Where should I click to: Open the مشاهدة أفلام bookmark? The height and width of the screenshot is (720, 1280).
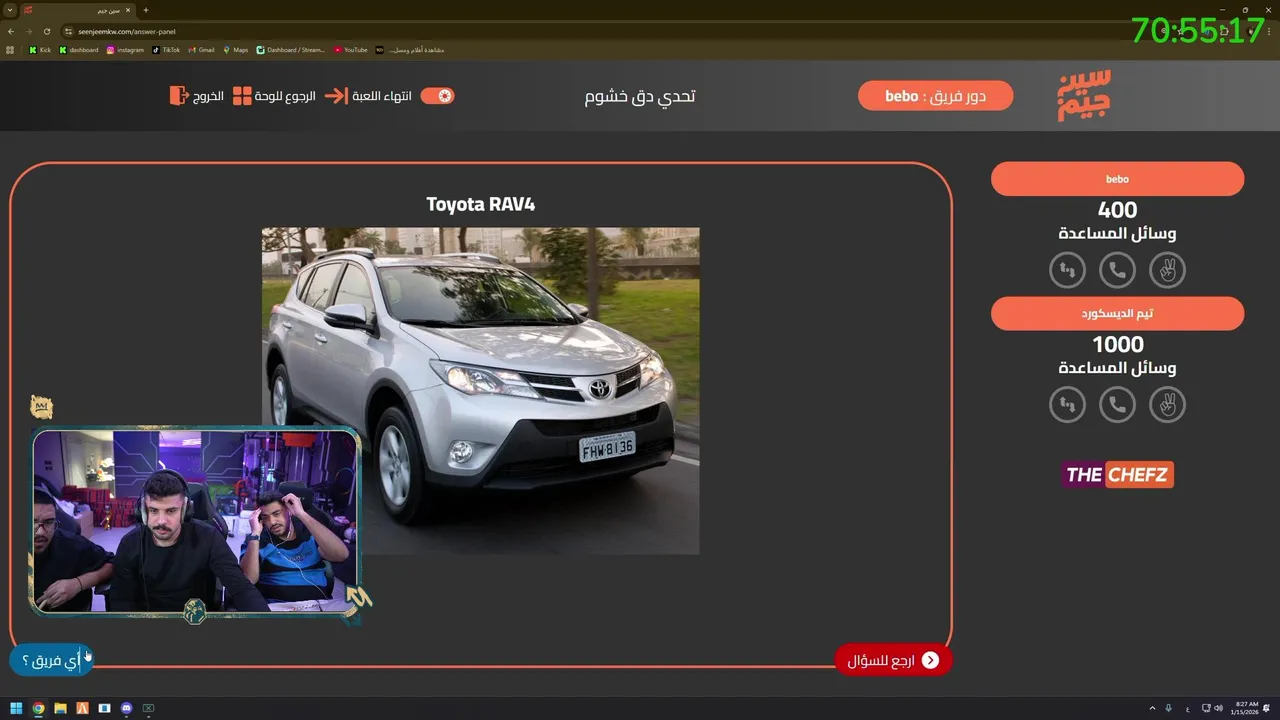(x=410, y=49)
